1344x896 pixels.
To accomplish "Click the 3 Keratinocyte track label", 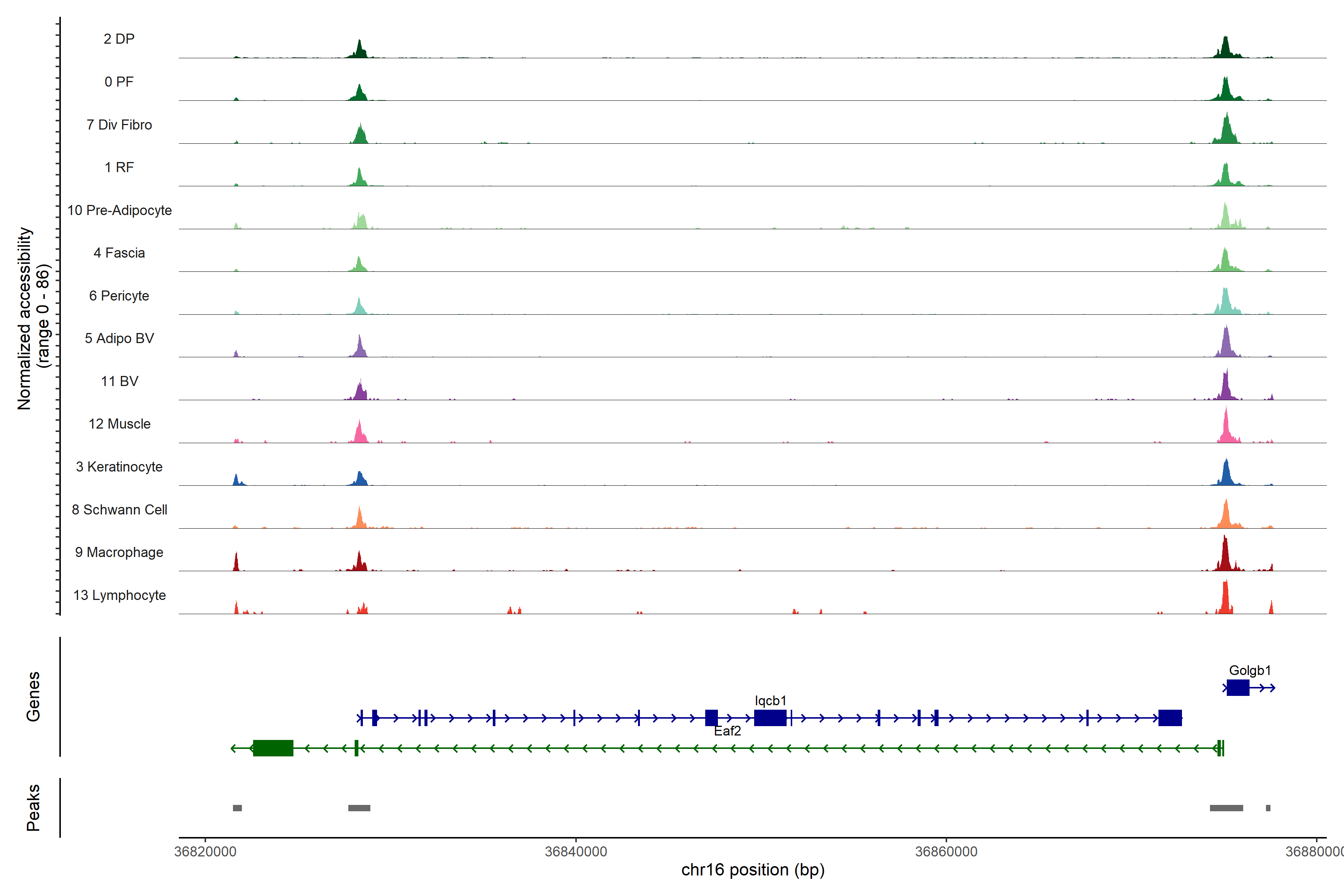I will point(119,467).
